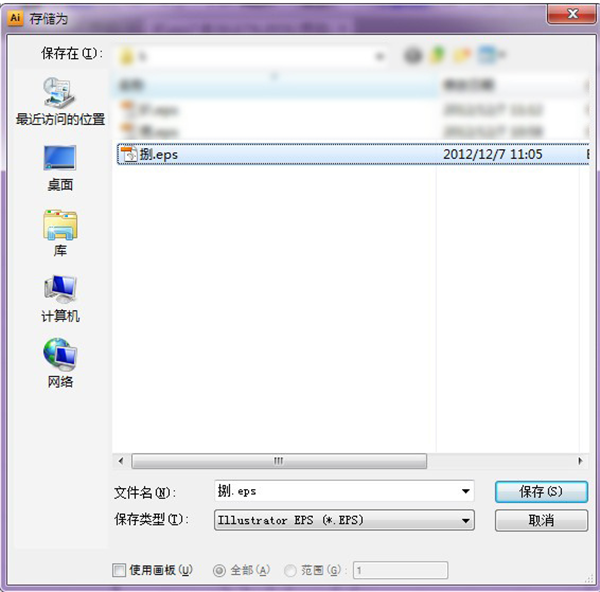This screenshot has width=600, height=592.
Task: Open 网络 (Network) location
Action: point(60,362)
